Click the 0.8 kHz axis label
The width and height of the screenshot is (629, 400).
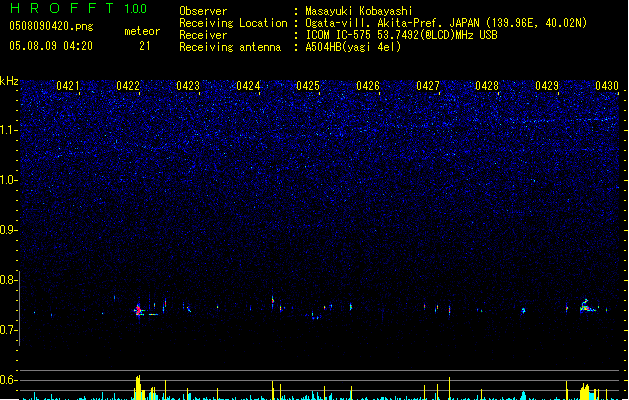click(9, 280)
